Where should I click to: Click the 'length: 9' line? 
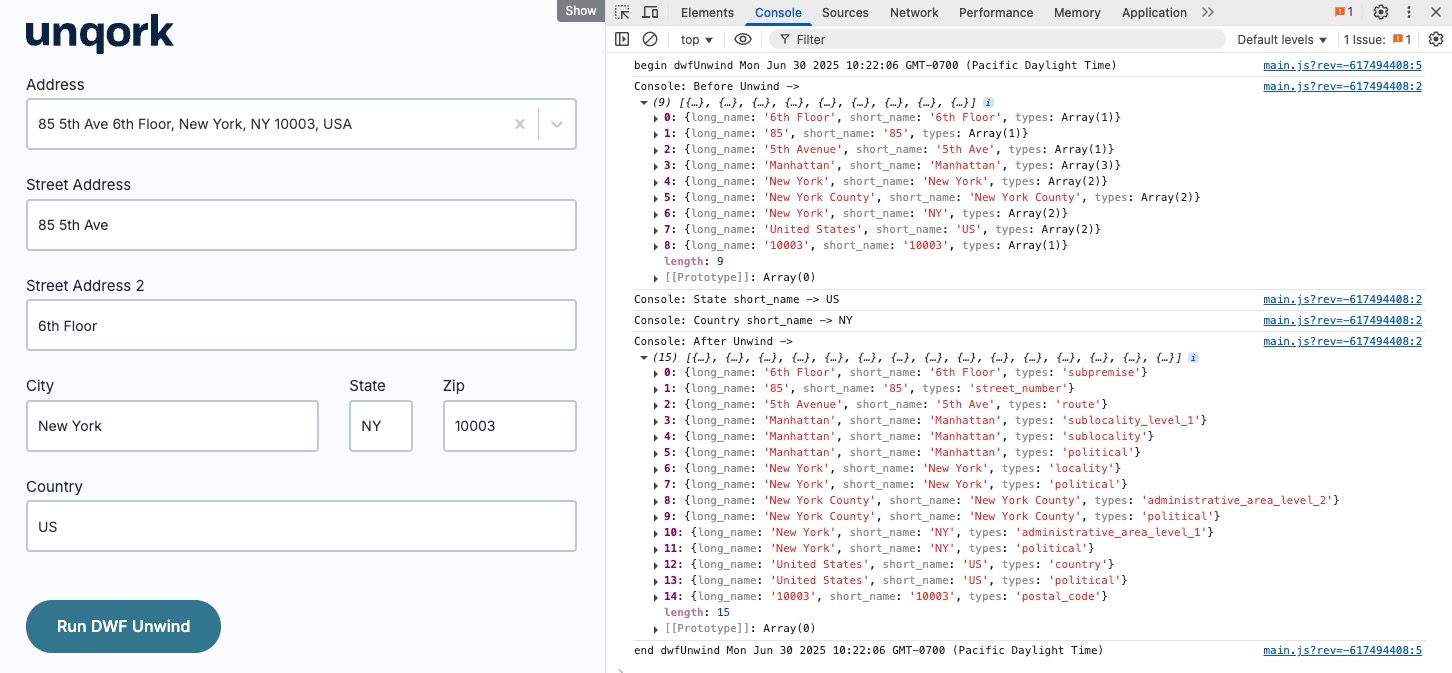pos(694,261)
